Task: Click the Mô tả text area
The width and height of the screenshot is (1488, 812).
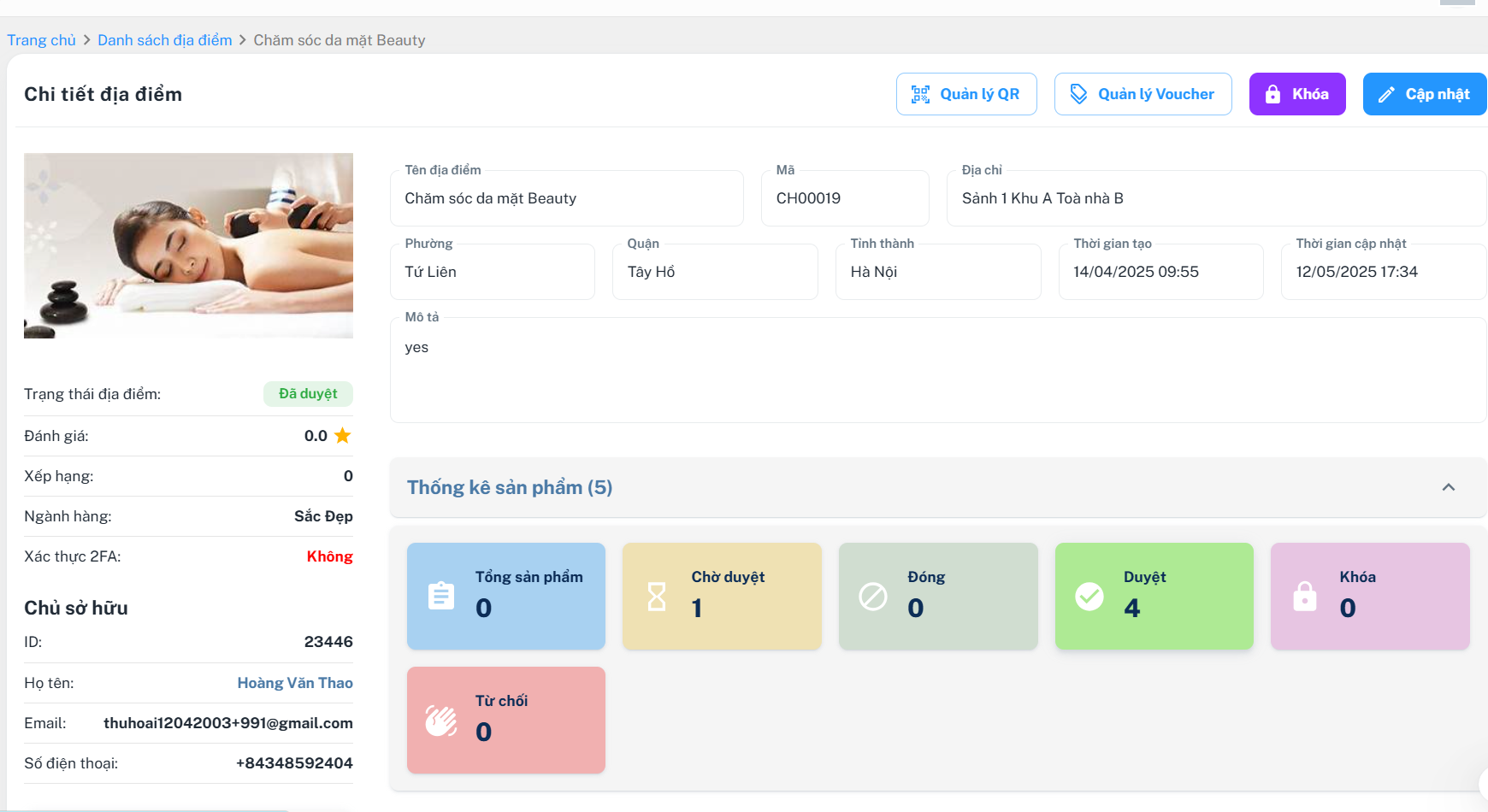Action: pyautogui.click(x=938, y=370)
